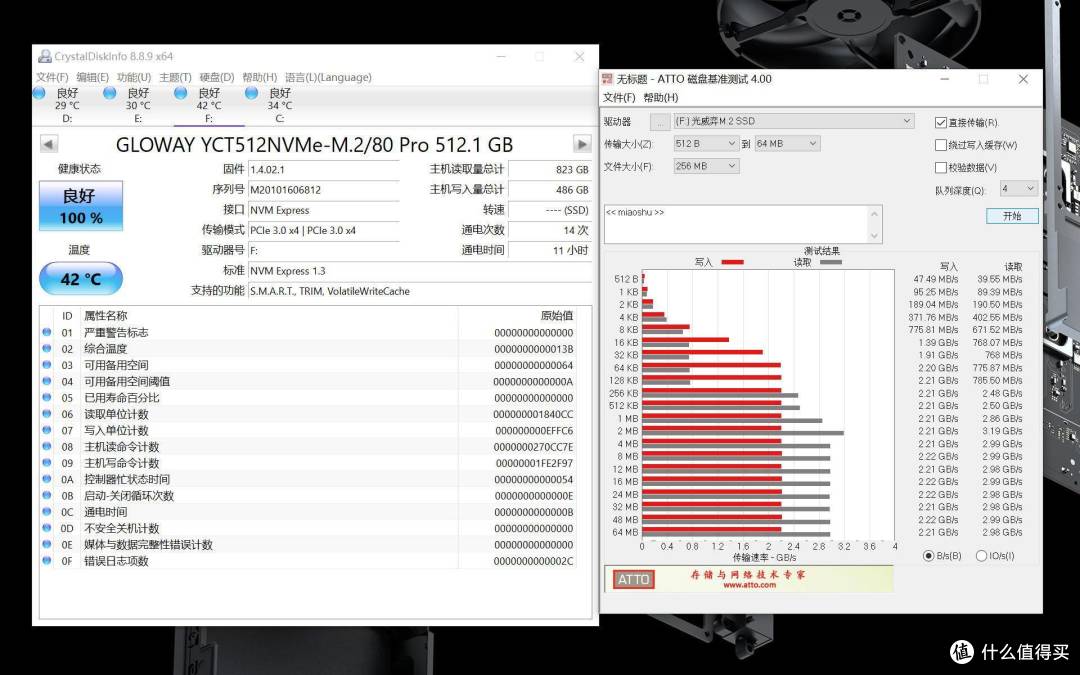Open the 语言(L)(Language) menu
1080x675 pixels.
point(329,77)
